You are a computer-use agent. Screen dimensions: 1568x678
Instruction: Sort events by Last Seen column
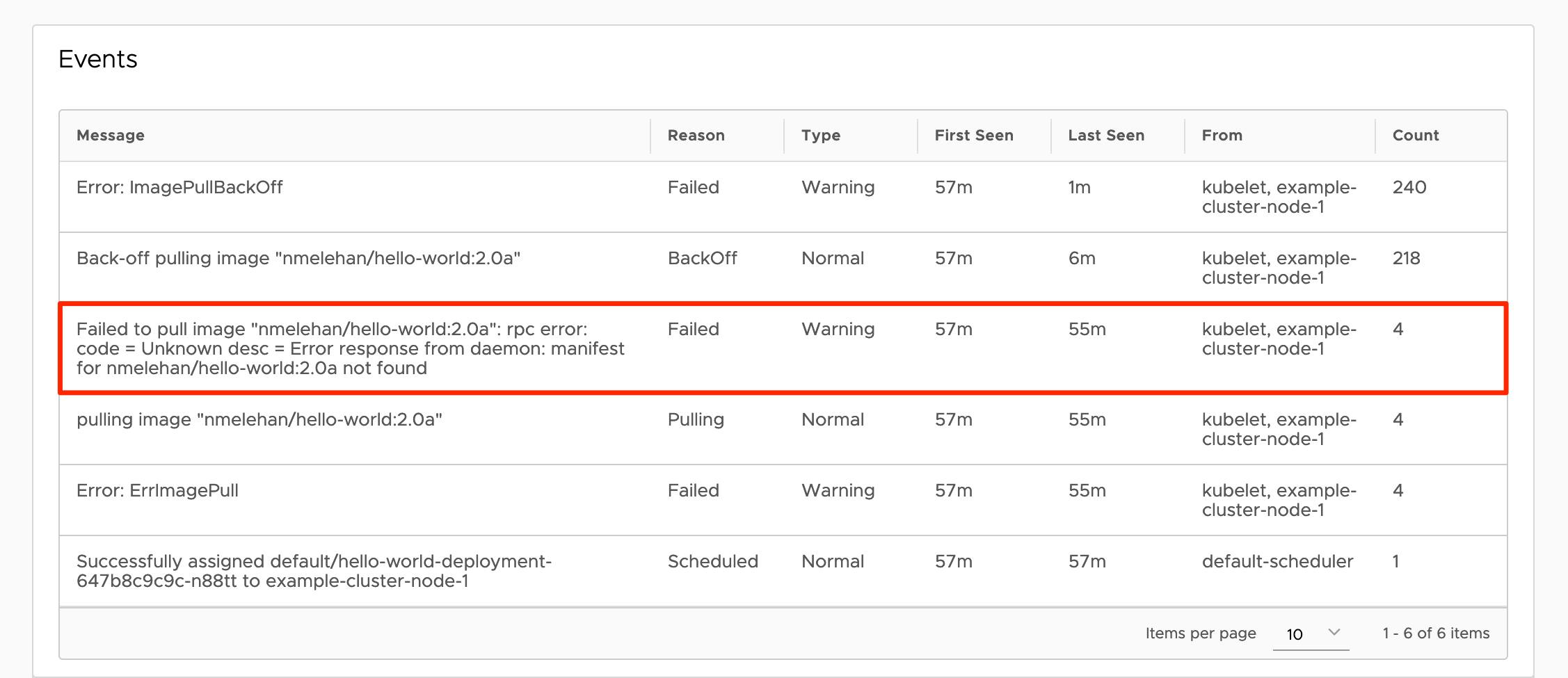point(1106,136)
